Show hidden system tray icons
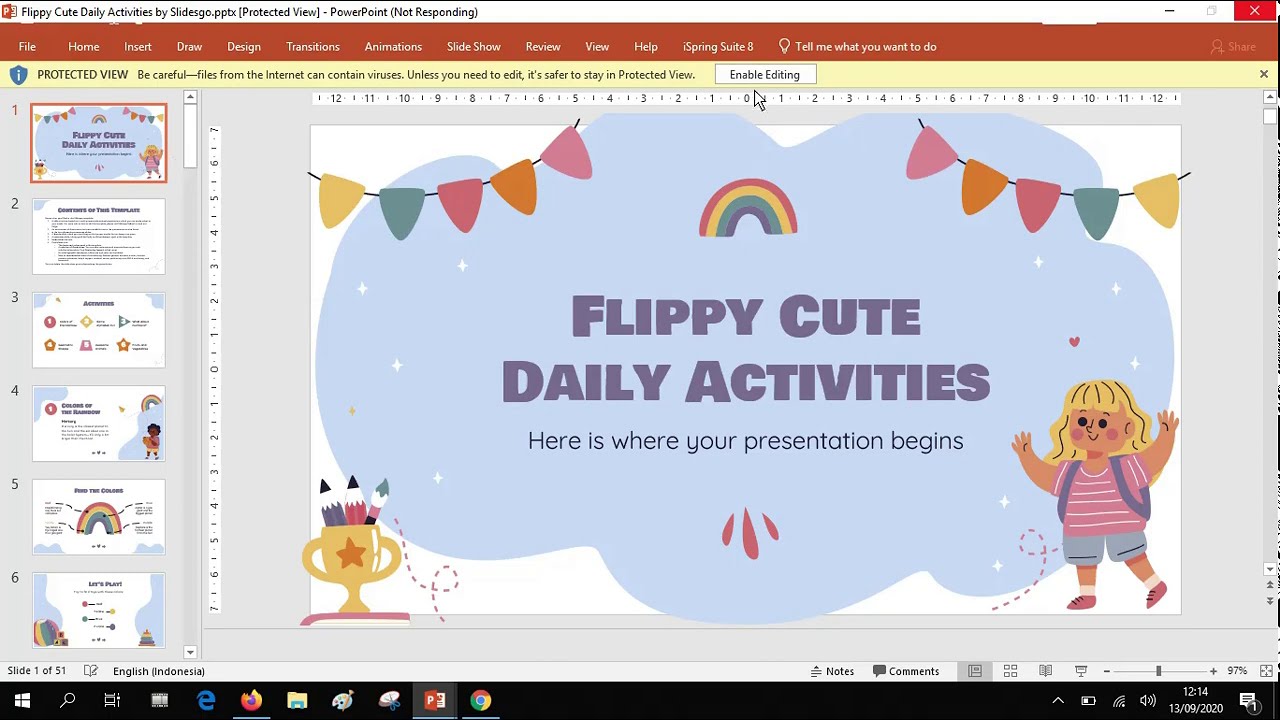1280x720 pixels. pos(1058,701)
